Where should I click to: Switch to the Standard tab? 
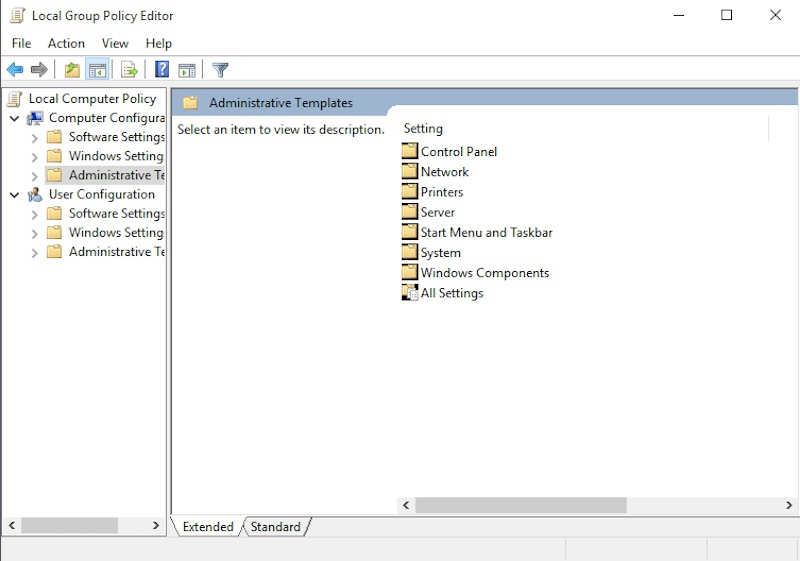pyautogui.click(x=275, y=527)
